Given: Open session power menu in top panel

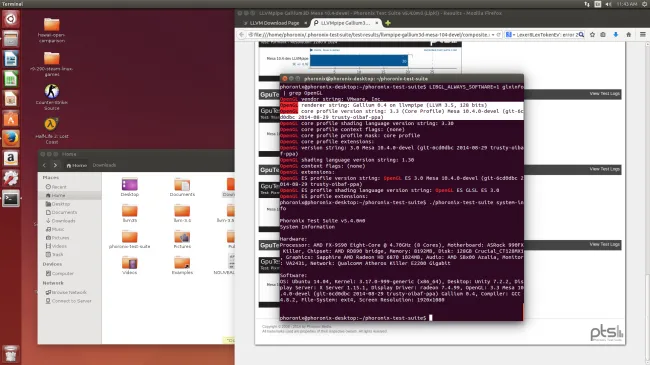Looking at the screenshot, I should pyautogui.click(x=645, y=4).
